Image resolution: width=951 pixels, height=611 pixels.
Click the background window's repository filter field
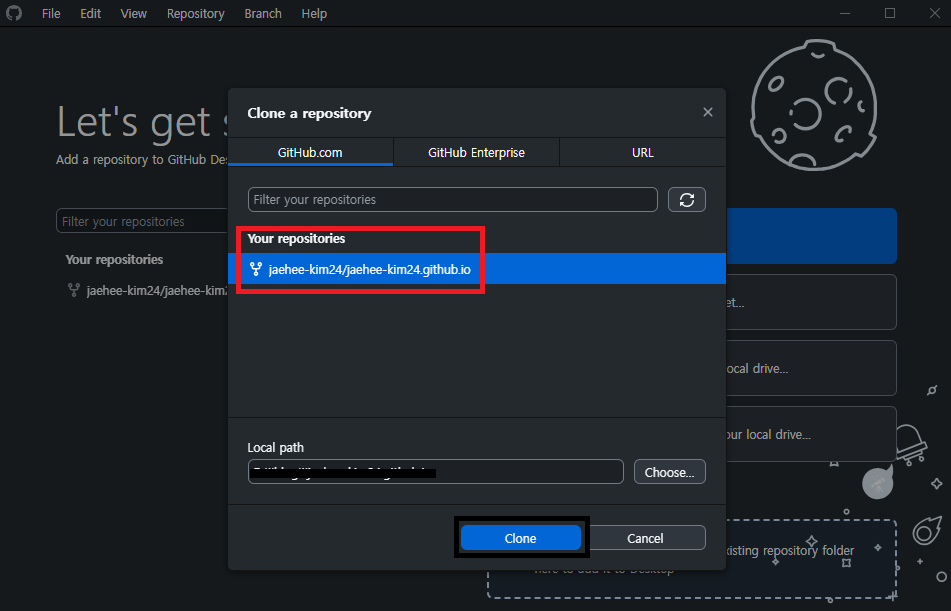[x=142, y=221]
